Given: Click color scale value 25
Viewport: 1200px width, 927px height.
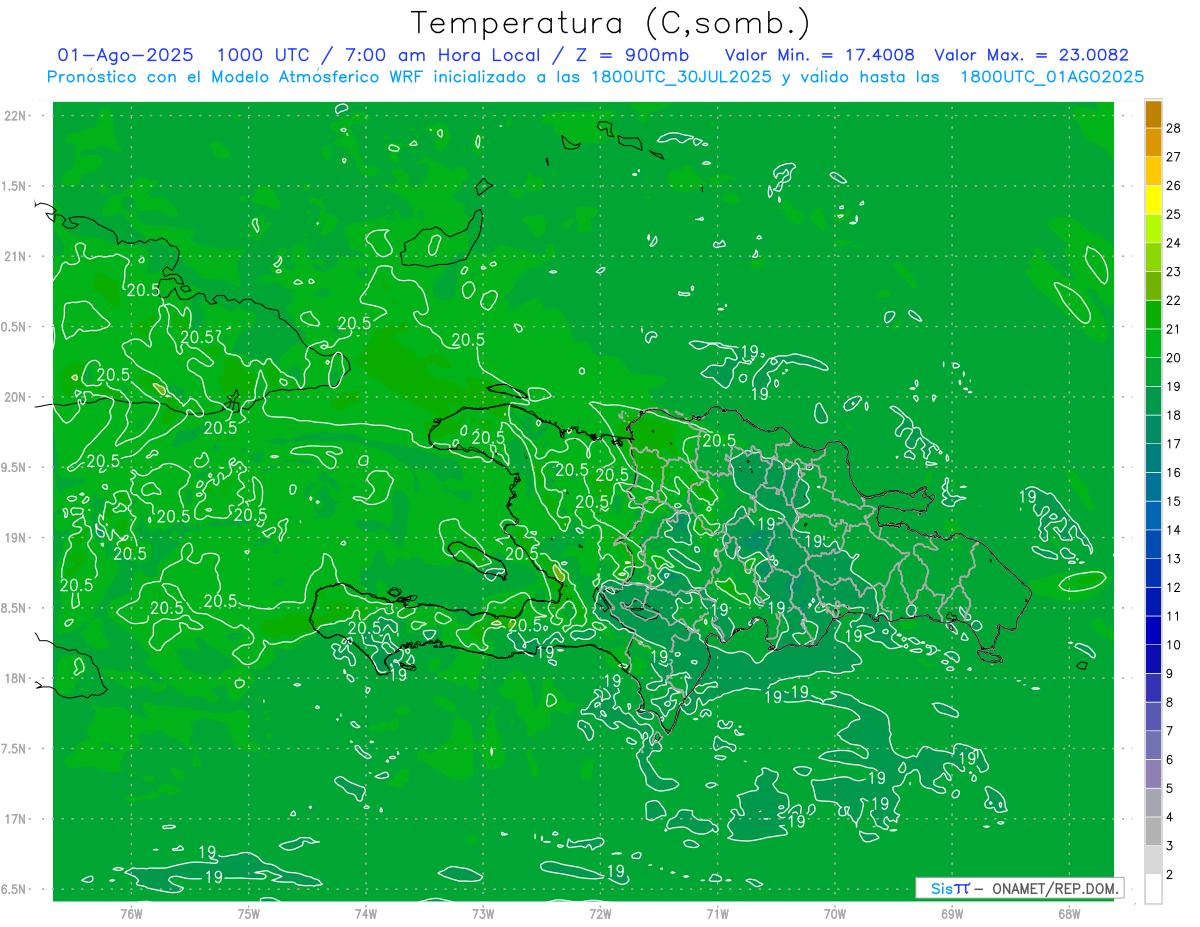Looking at the screenshot, I should (1174, 215).
